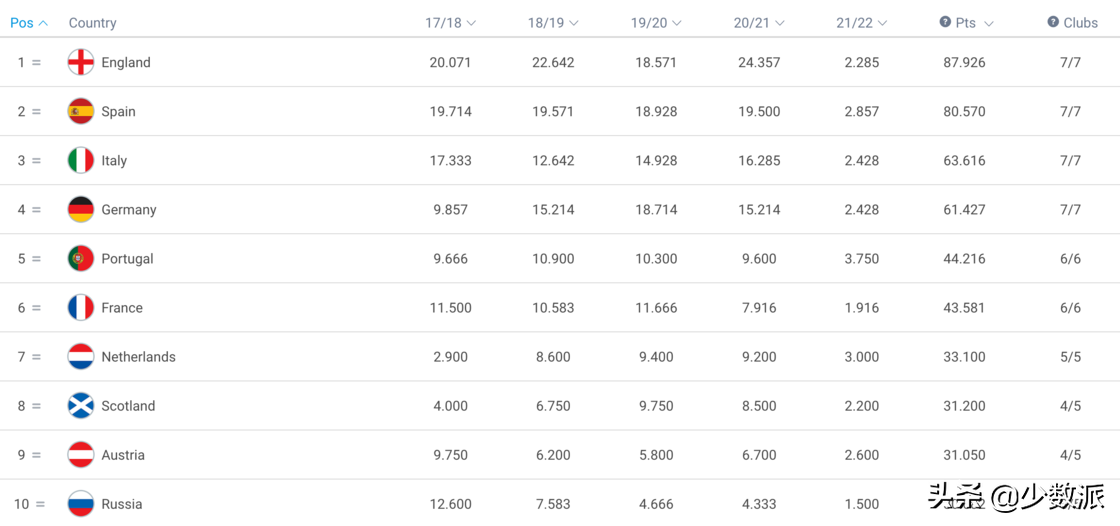1120x526 pixels.
Task: Toggle the Pos column sort order
Action: click(29, 22)
